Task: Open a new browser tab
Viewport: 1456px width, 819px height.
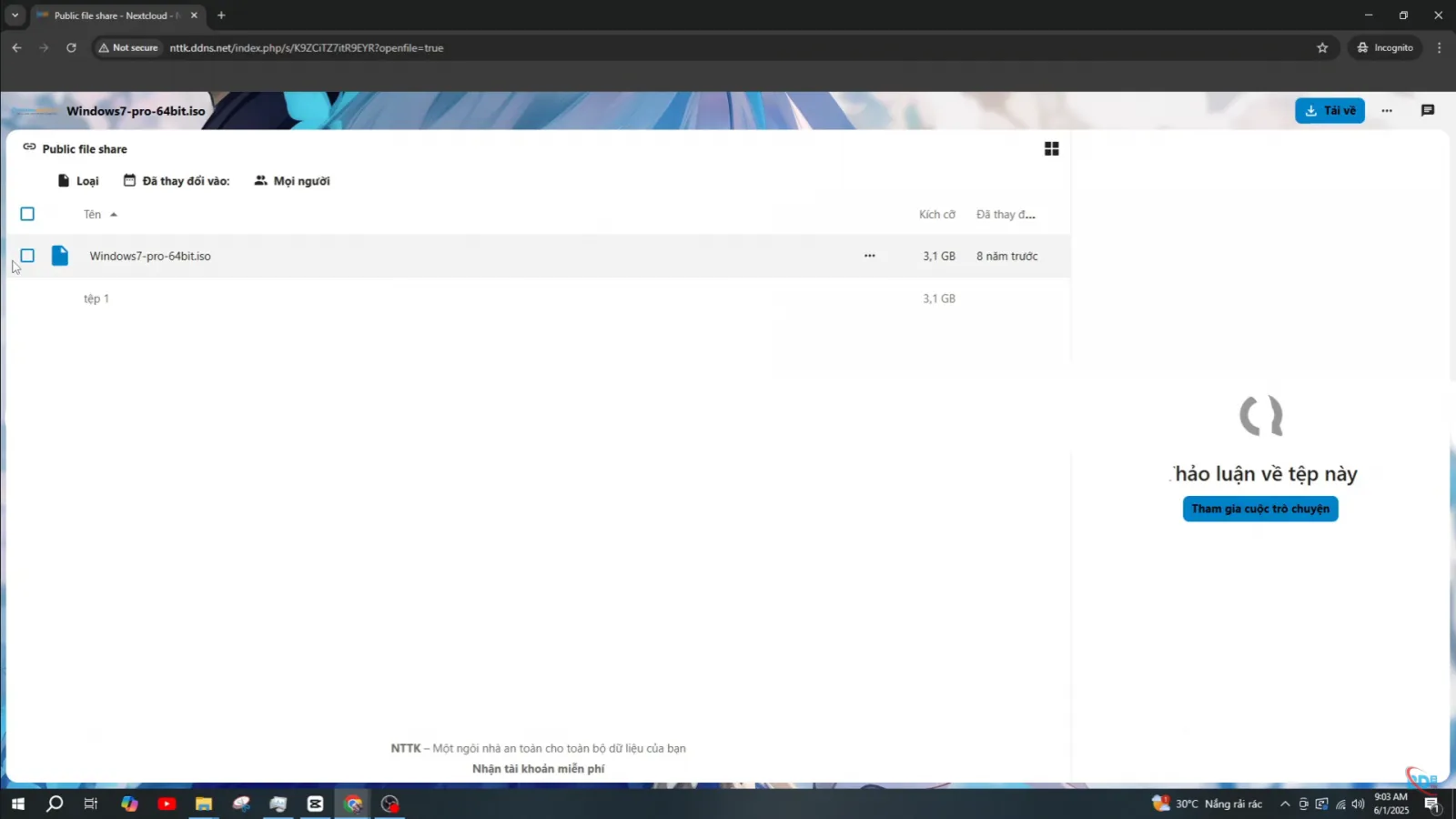Action: pyautogui.click(x=221, y=15)
